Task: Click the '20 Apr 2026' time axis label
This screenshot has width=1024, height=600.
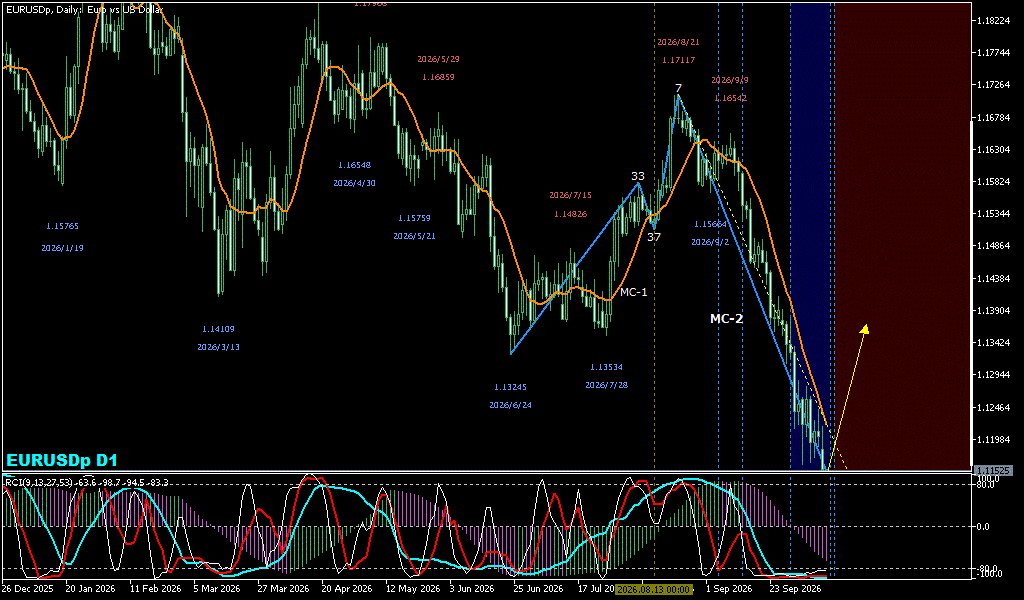Action: (347, 588)
